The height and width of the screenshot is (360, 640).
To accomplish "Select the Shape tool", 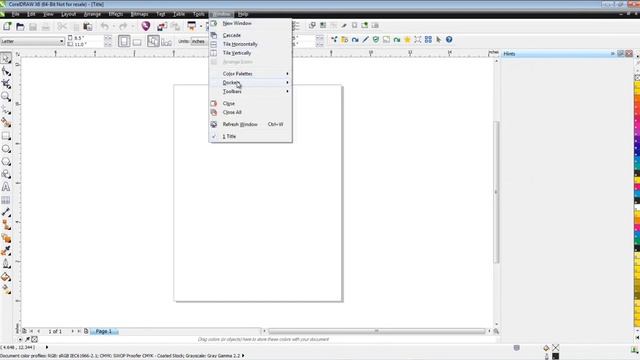I will tap(6, 71).
